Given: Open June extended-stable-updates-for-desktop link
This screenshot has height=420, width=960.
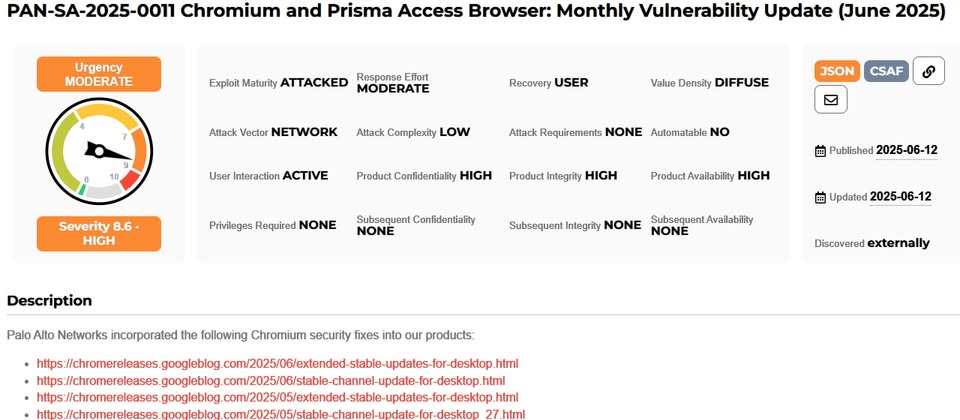Looking at the screenshot, I should pyautogui.click(x=277, y=364).
